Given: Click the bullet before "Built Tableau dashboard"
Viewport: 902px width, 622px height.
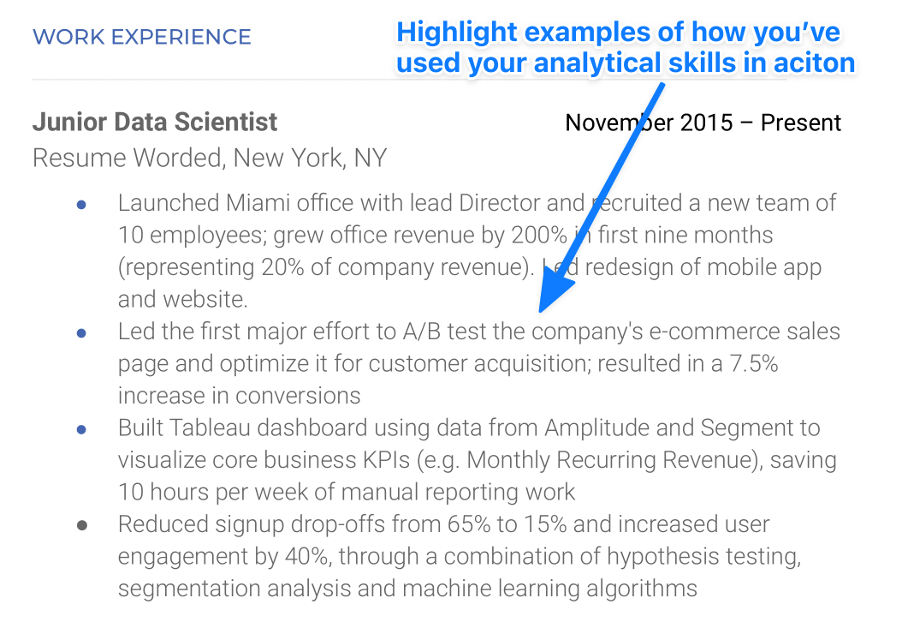Looking at the screenshot, I should 82,429.
